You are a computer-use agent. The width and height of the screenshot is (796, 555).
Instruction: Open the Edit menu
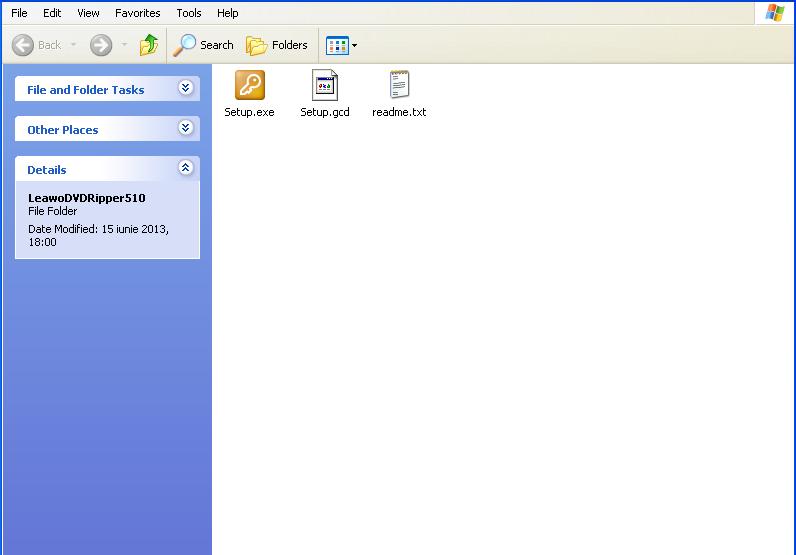pos(52,13)
